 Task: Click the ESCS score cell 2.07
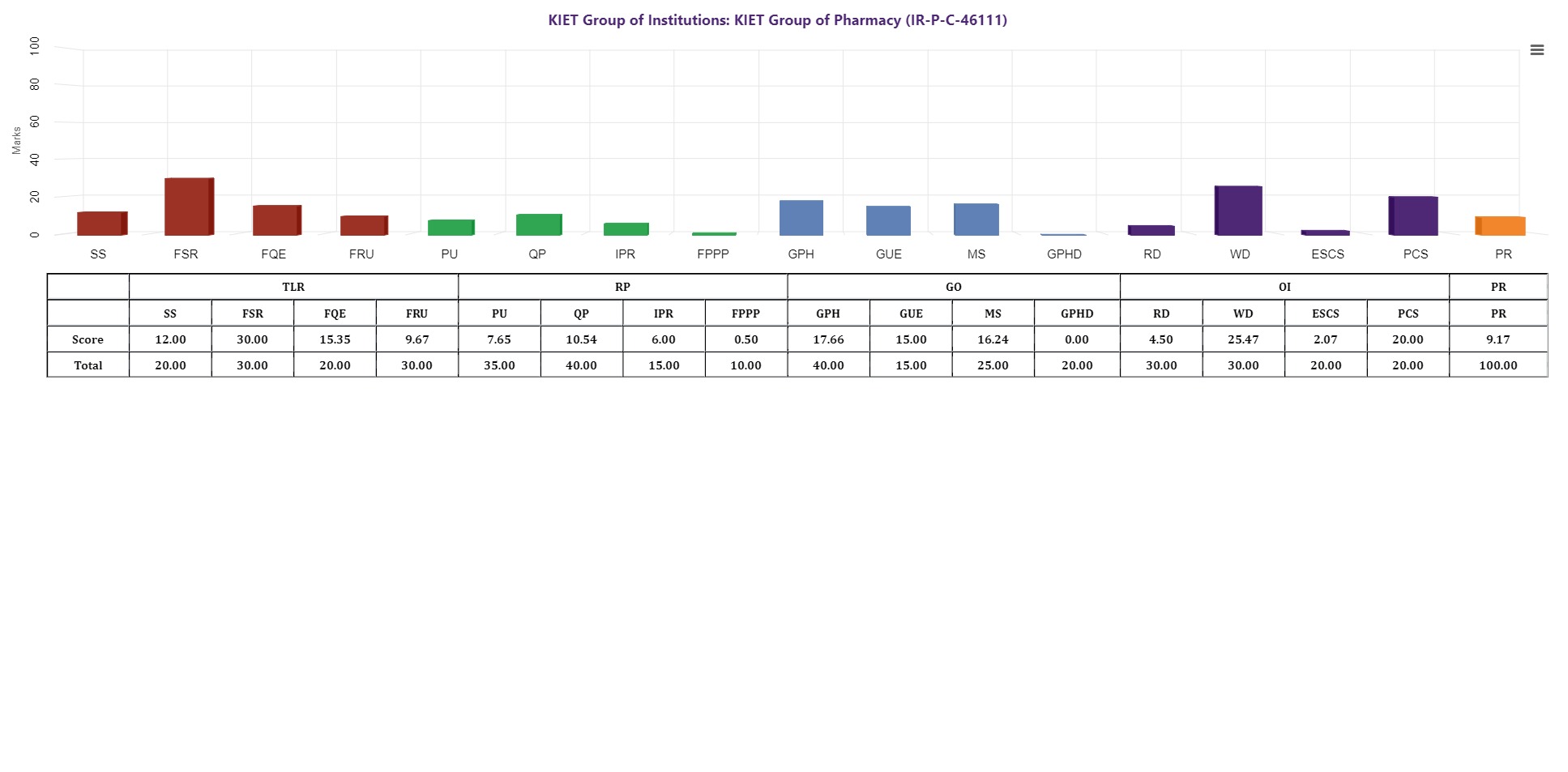coord(1326,339)
